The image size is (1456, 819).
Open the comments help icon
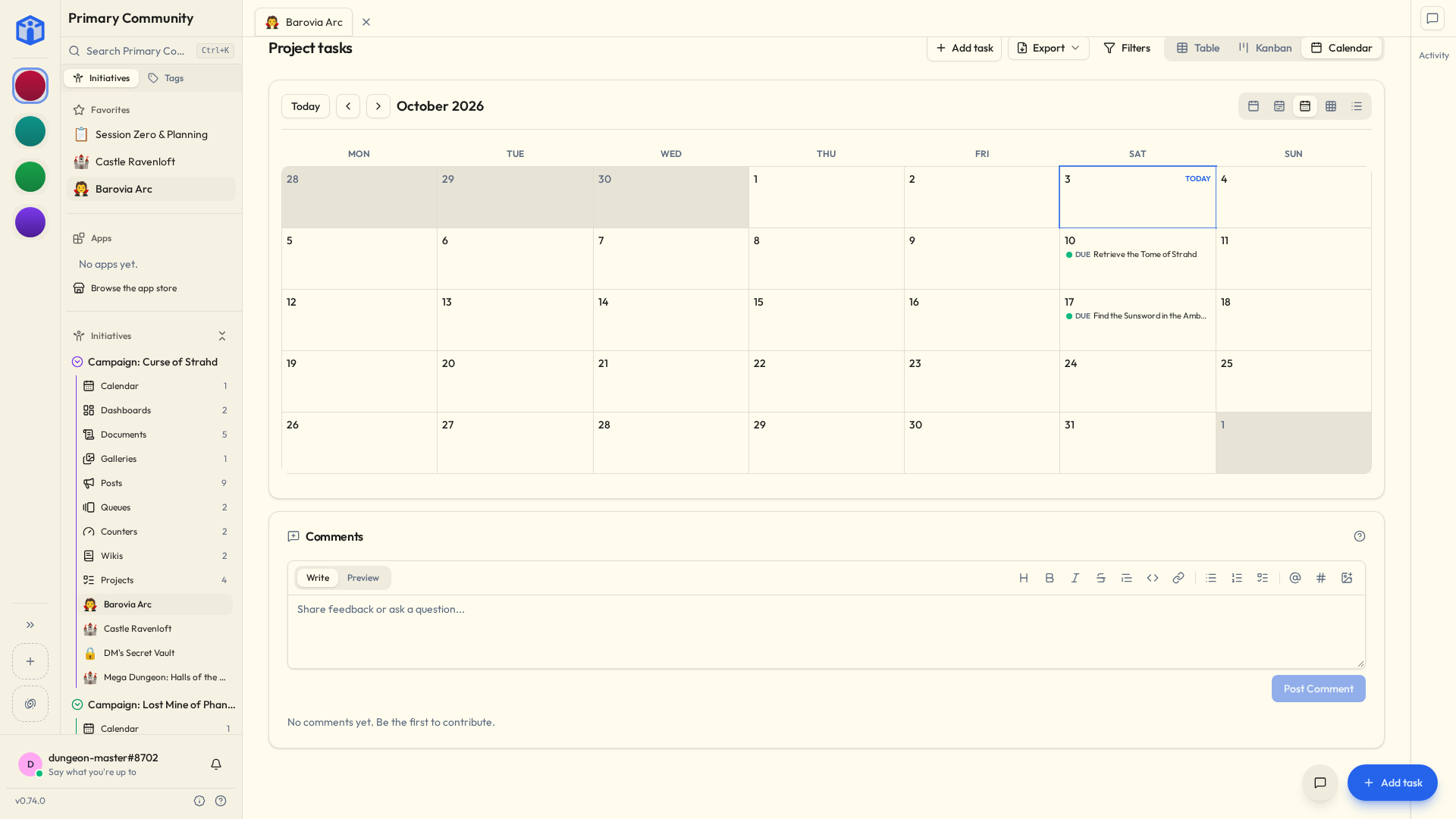1360,536
